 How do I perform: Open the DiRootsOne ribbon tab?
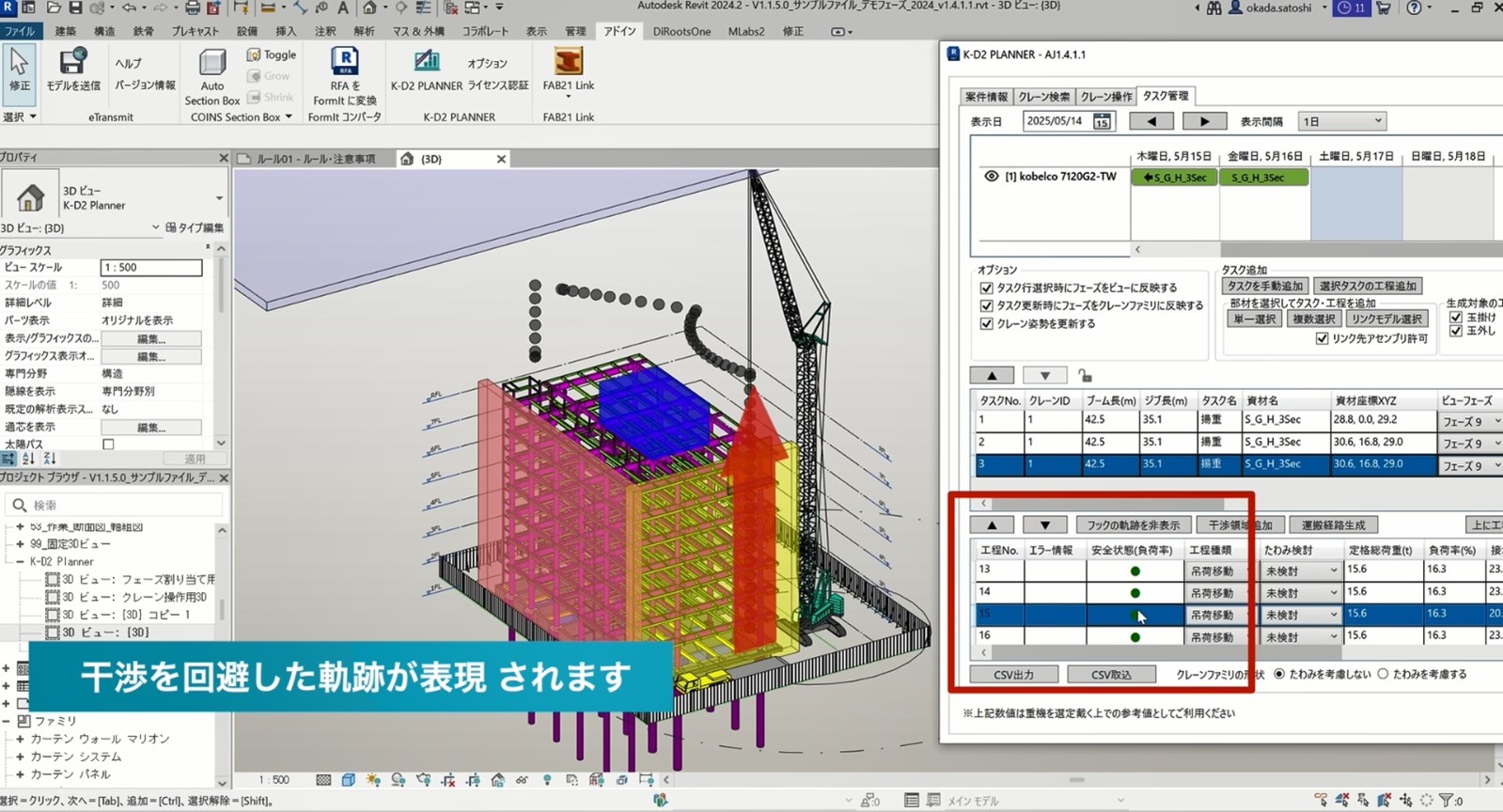(x=681, y=31)
